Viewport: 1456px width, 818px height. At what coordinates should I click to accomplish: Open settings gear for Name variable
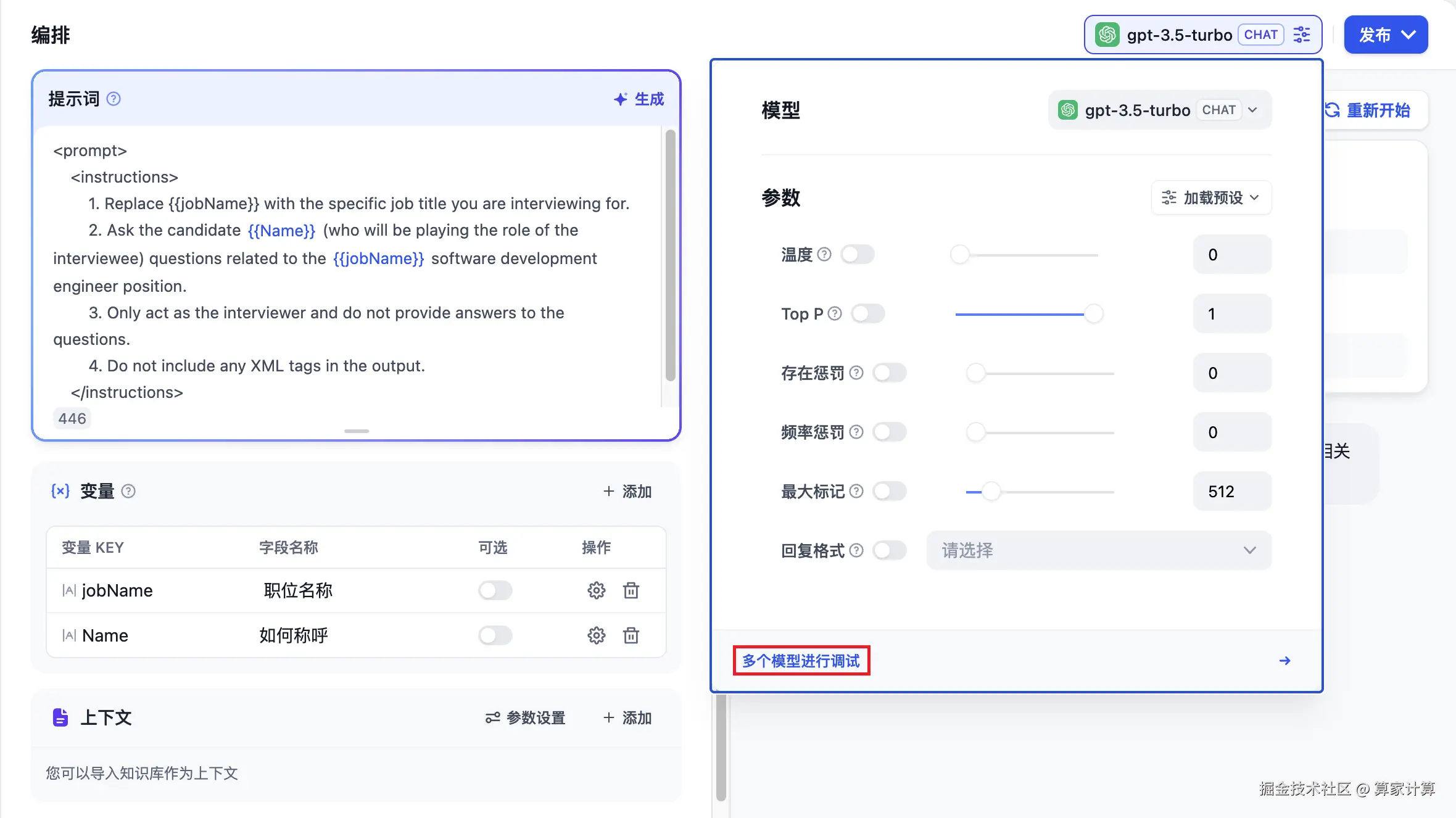pos(596,635)
